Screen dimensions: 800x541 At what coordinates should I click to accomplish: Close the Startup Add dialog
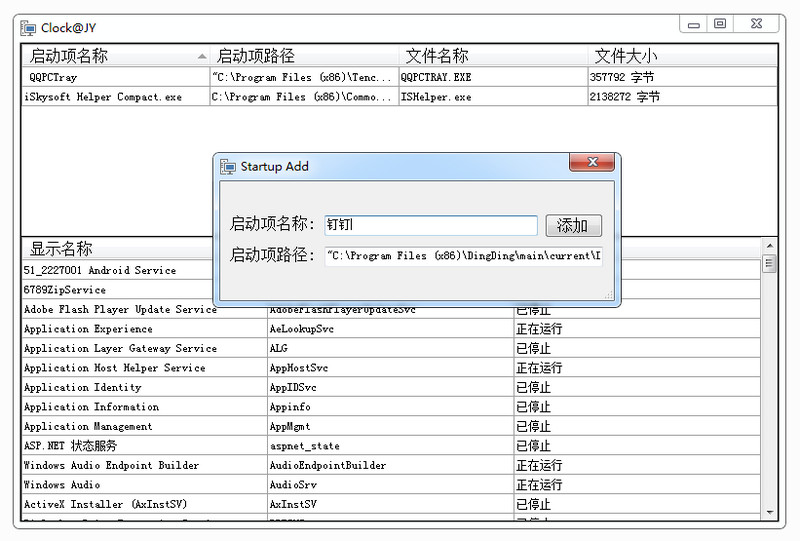[x=592, y=162]
